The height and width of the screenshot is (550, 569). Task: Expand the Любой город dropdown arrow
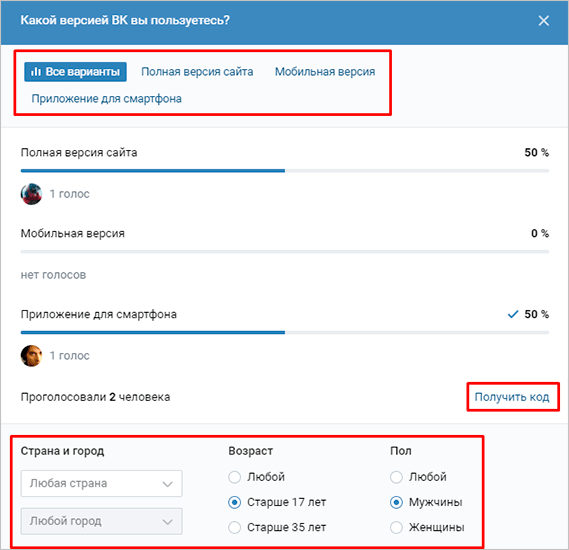coord(167,522)
